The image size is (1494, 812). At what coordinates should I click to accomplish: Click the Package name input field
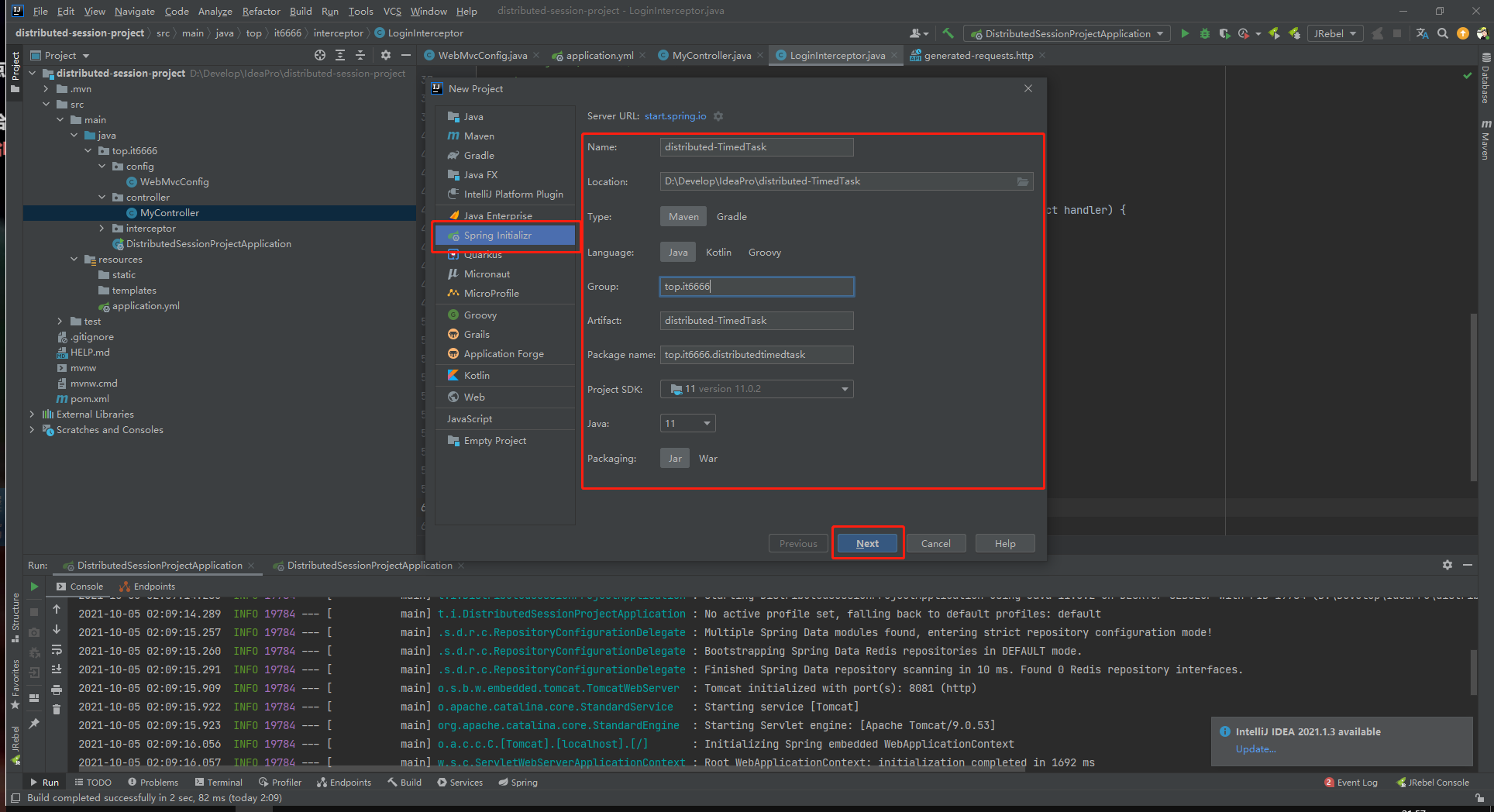click(x=756, y=355)
